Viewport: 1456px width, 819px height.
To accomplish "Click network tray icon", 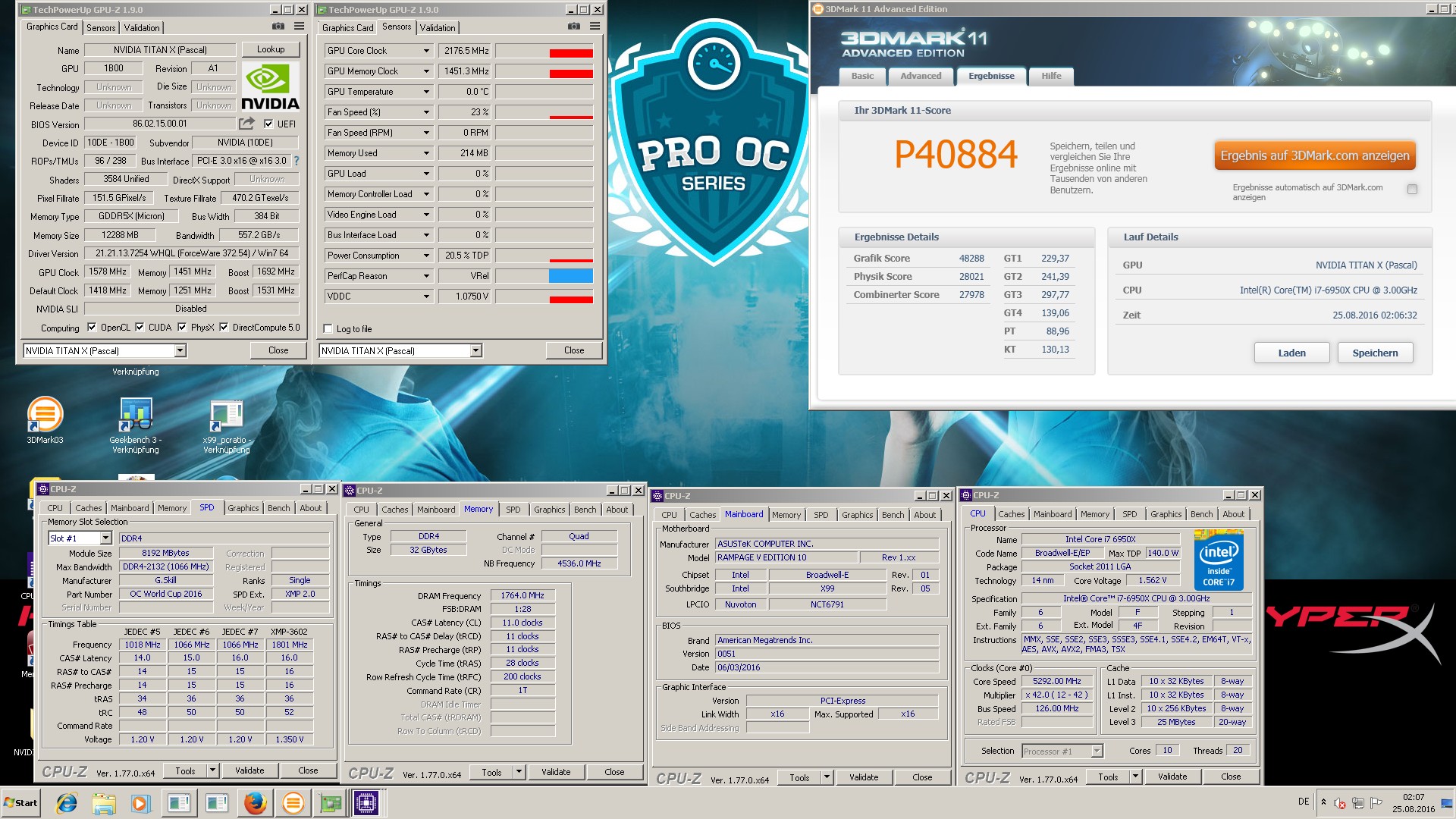I will click(1357, 803).
